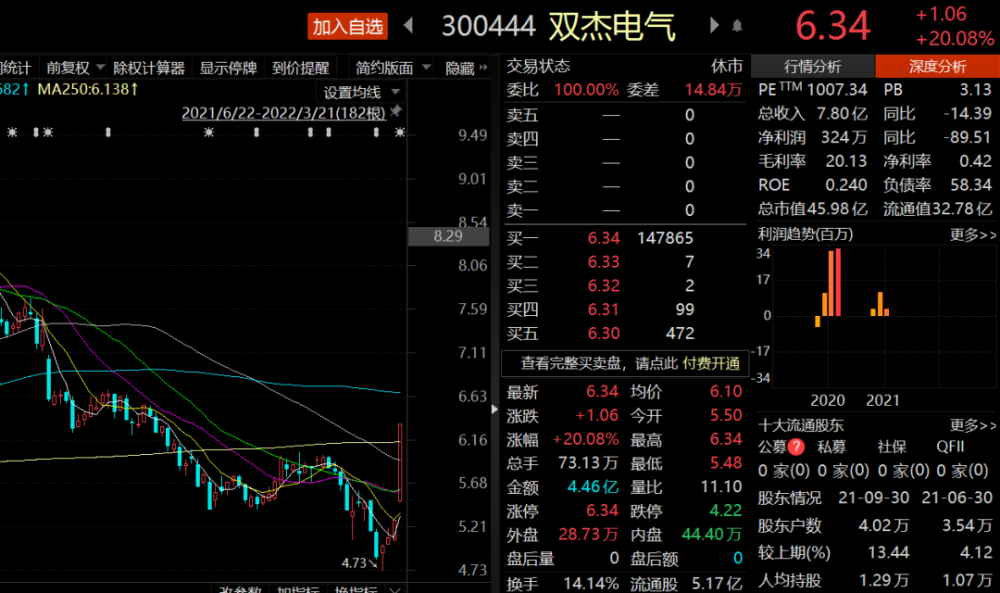Click the stock code 300444

click(489, 27)
